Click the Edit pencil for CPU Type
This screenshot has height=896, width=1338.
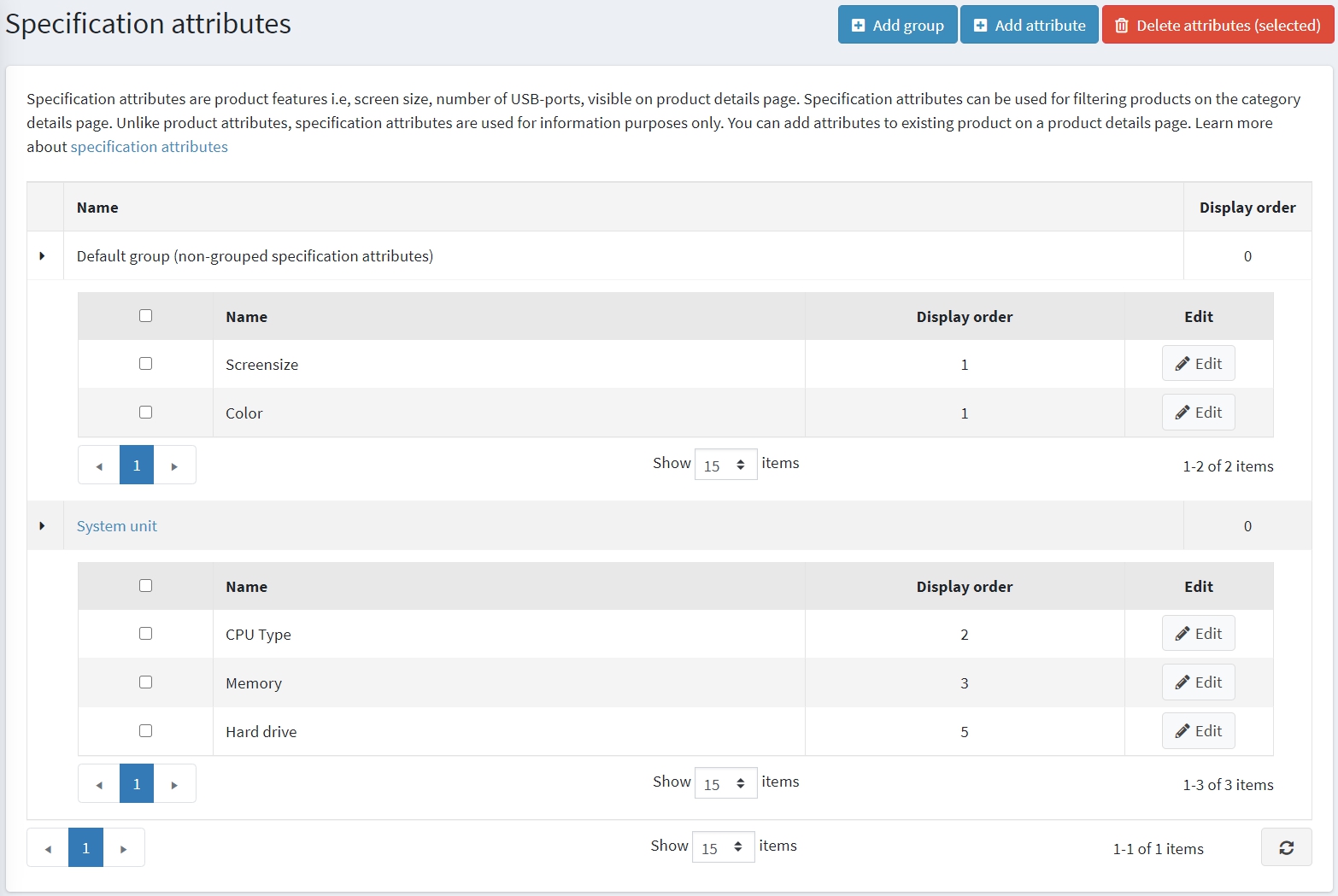point(1198,634)
